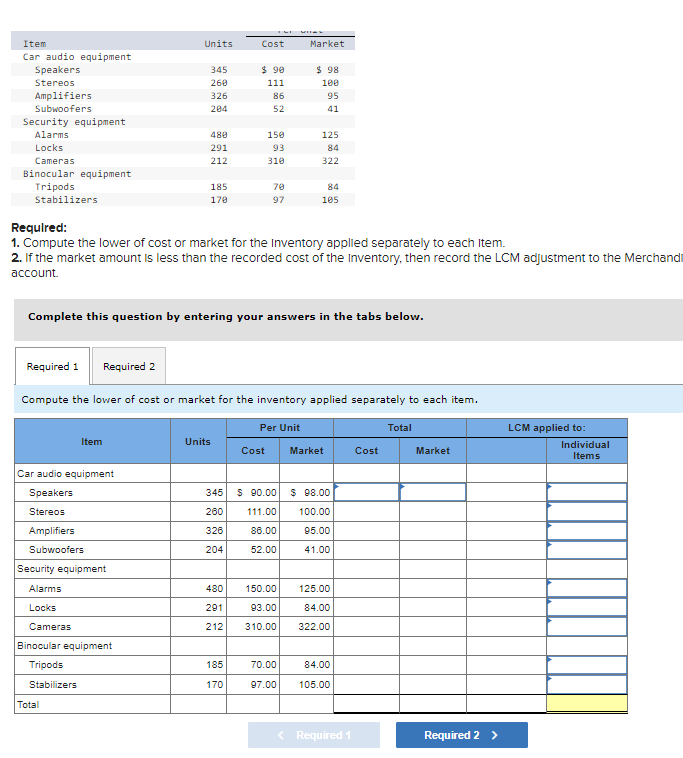Screen dimensions: 683x758
Task: Click the 'Alarms' label in the answer table
Action: [45, 588]
